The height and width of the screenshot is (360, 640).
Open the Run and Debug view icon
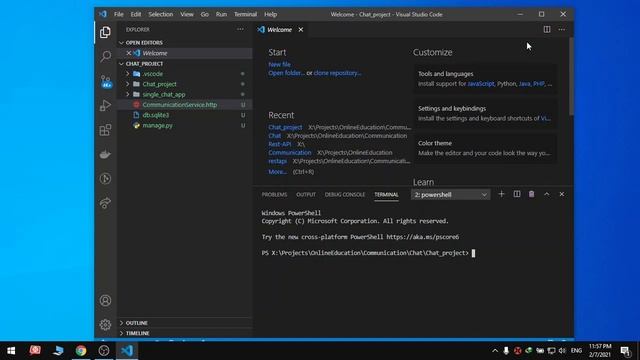click(x=105, y=105)
